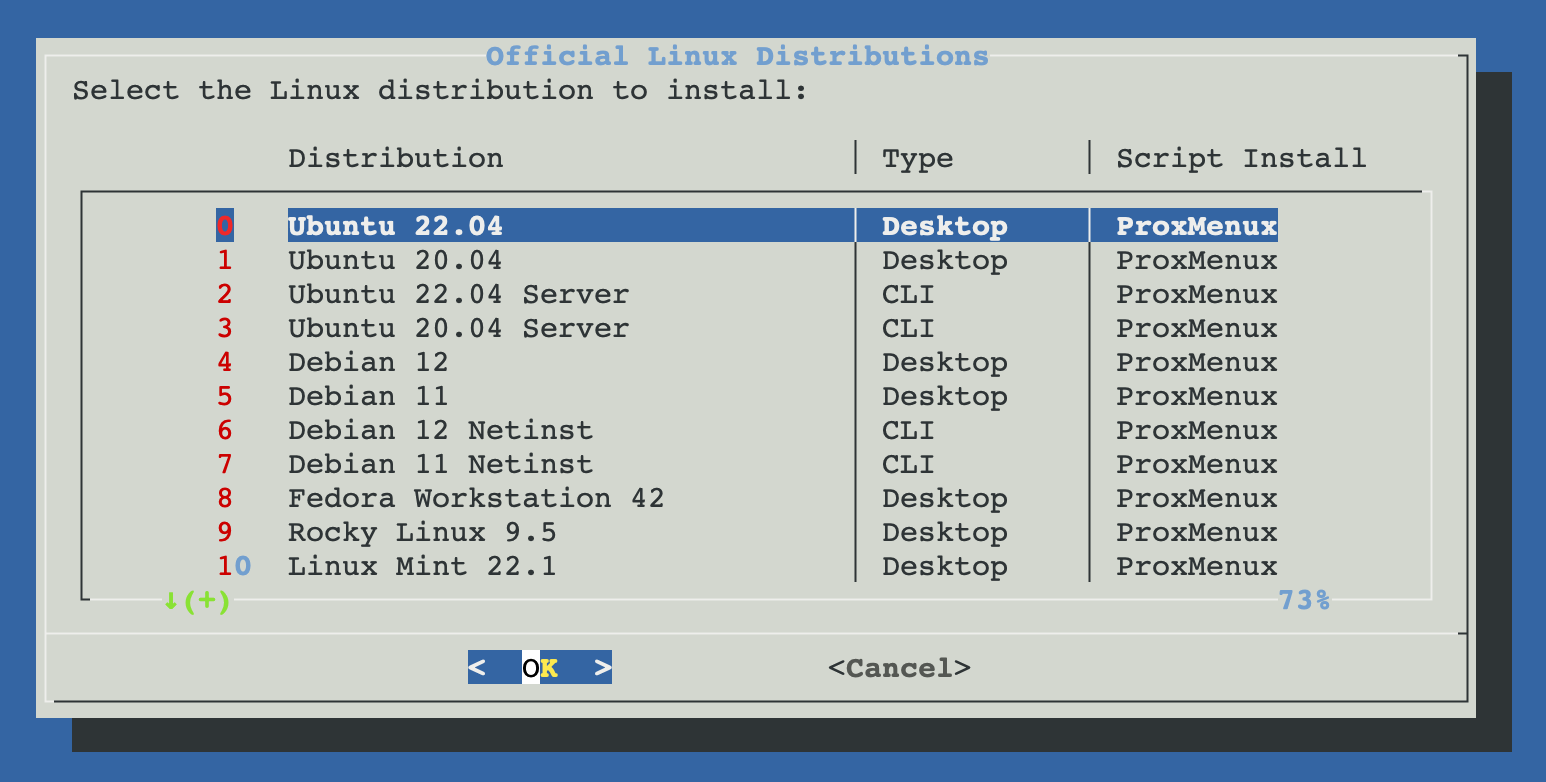The image size is (1546, 782).
Task: Pick Debian 11 Netinst option
Action: pos(440,464)
